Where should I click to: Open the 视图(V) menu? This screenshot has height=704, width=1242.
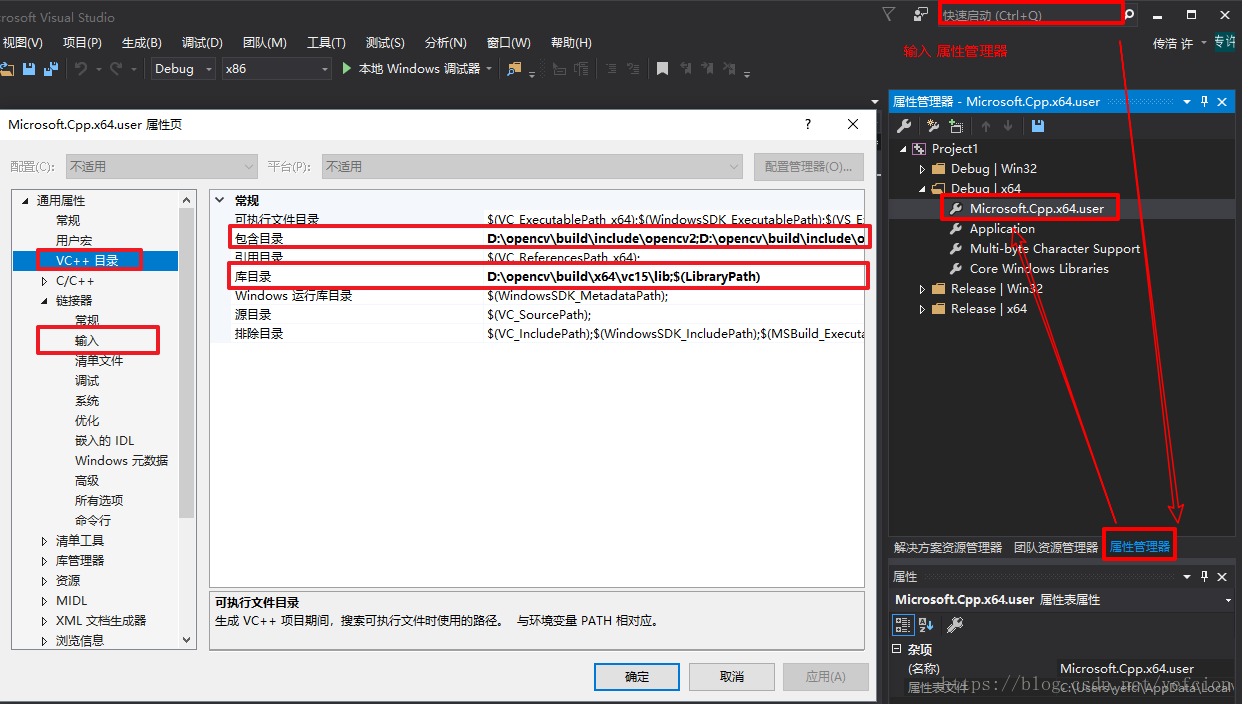[x=22, y=43]
